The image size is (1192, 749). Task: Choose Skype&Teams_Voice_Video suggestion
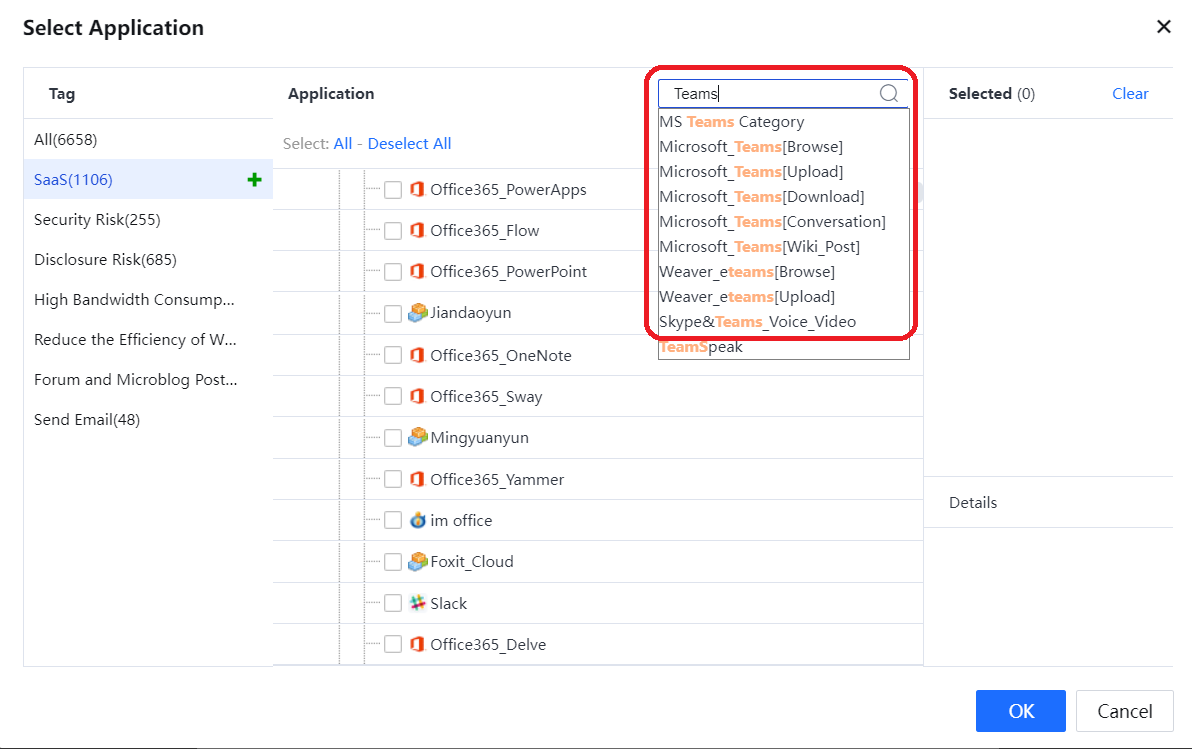pos(784,322)
